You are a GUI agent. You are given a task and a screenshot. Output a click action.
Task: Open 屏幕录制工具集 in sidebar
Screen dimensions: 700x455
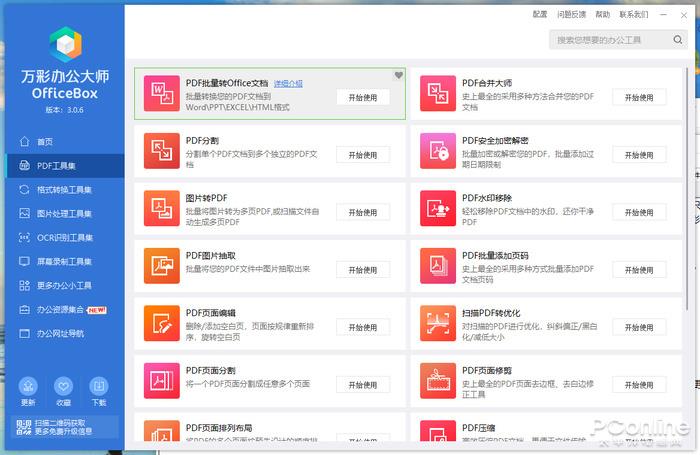(65, 262)
